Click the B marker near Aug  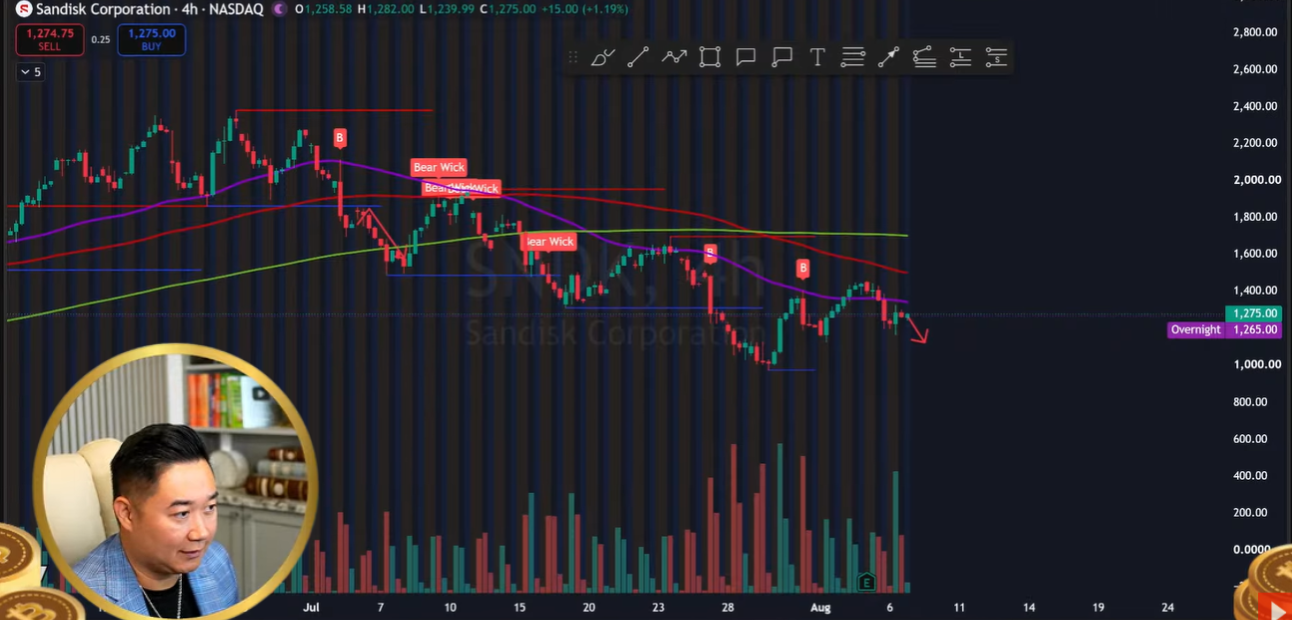pos(803,268)
